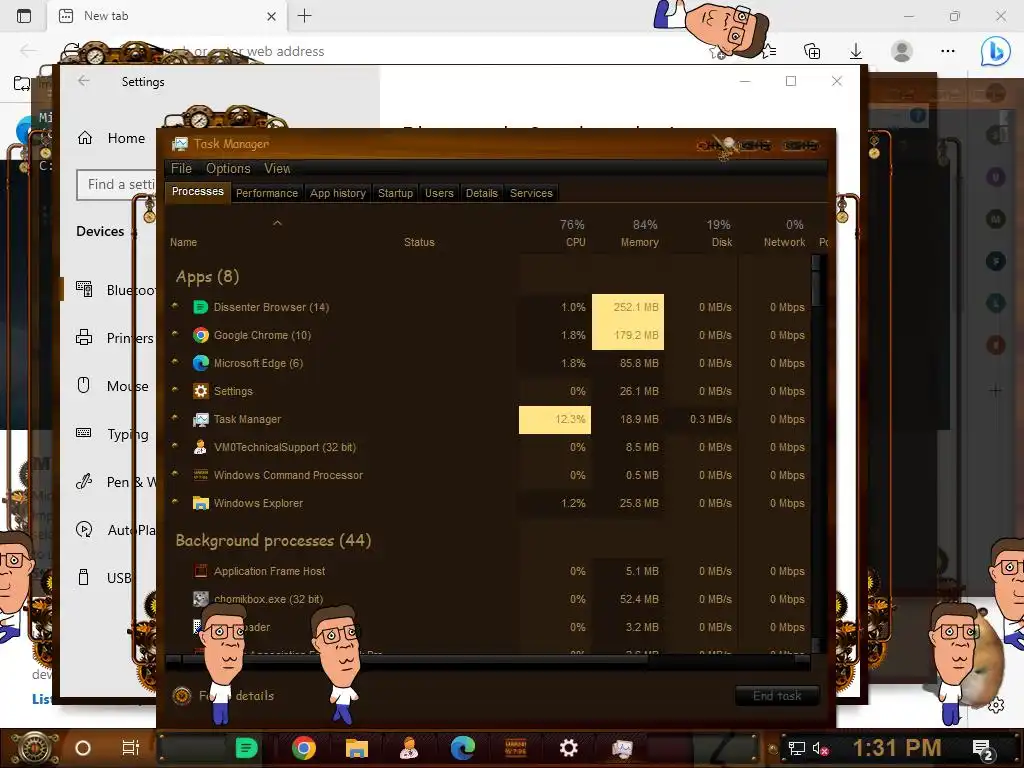
Task: Expand the Windows Explorer process row
Action: pyautogui.click(x=175, y=502)
